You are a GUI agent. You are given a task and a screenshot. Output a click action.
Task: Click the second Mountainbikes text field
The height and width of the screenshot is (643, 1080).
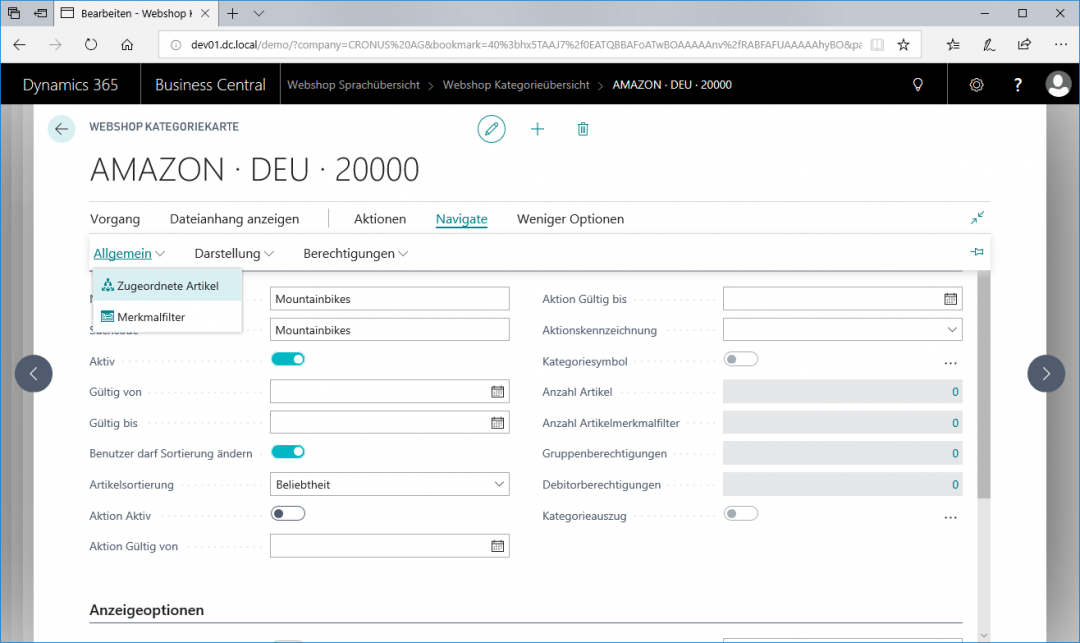coord(390,330)
